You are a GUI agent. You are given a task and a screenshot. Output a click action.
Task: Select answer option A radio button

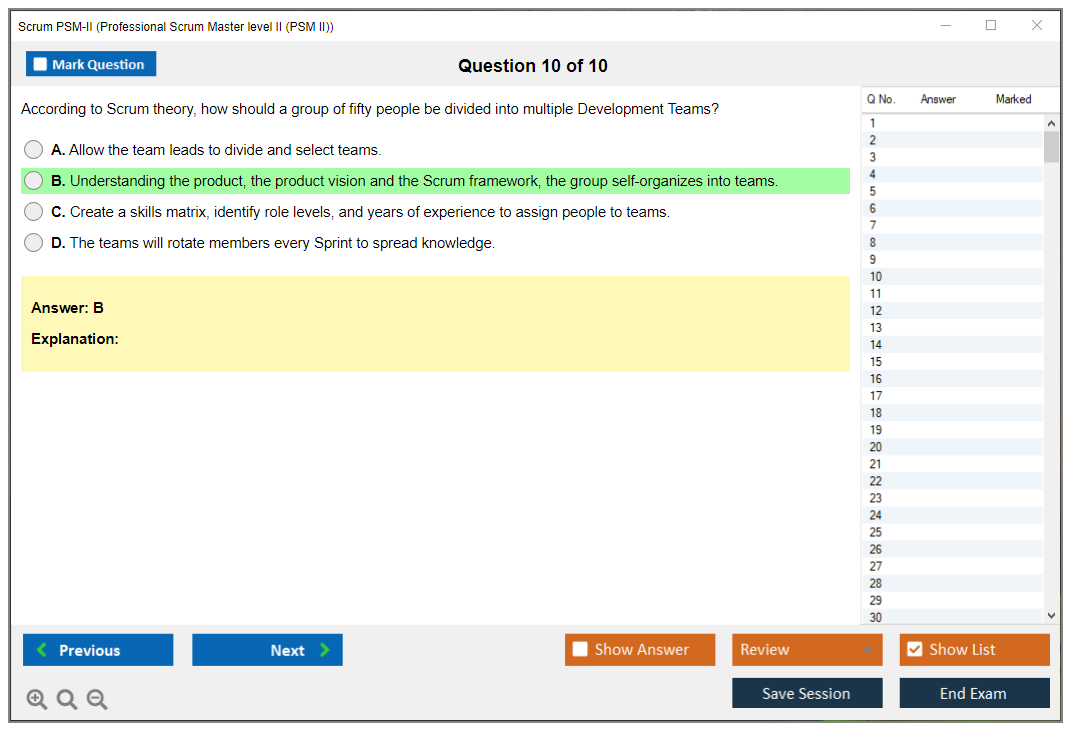[x=34, y=150]
